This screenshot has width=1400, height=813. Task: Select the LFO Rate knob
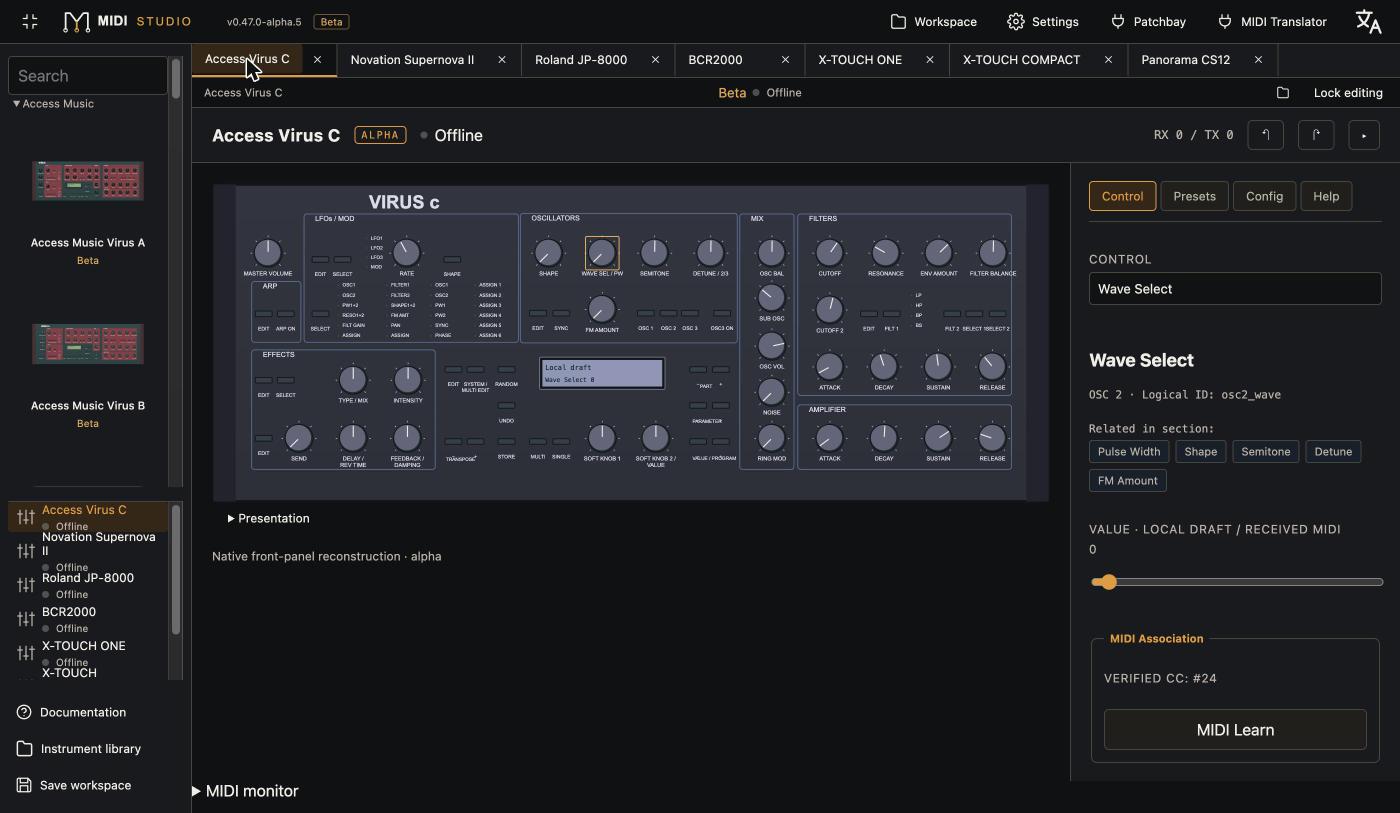(x=406, y=252)
